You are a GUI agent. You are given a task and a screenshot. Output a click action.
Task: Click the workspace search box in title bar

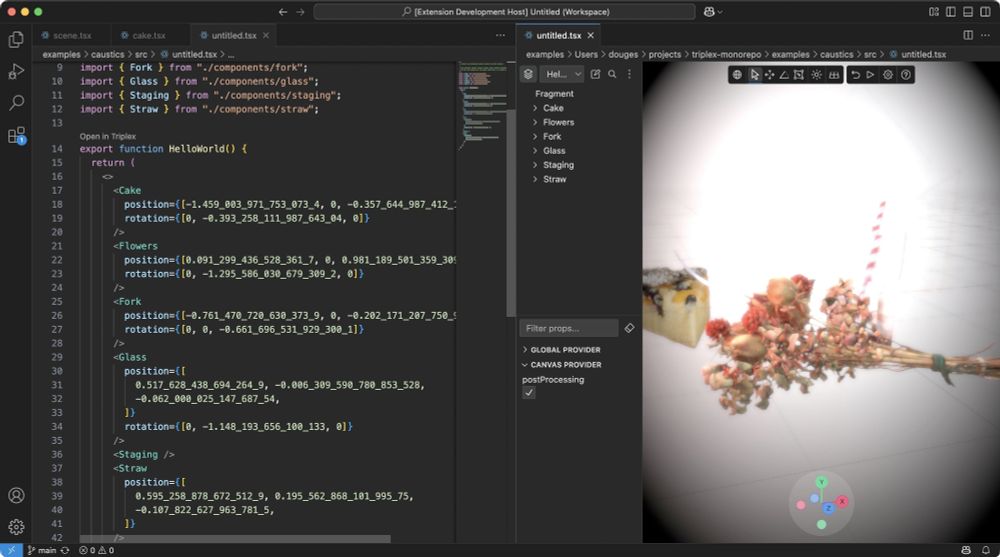coord(504,11)
